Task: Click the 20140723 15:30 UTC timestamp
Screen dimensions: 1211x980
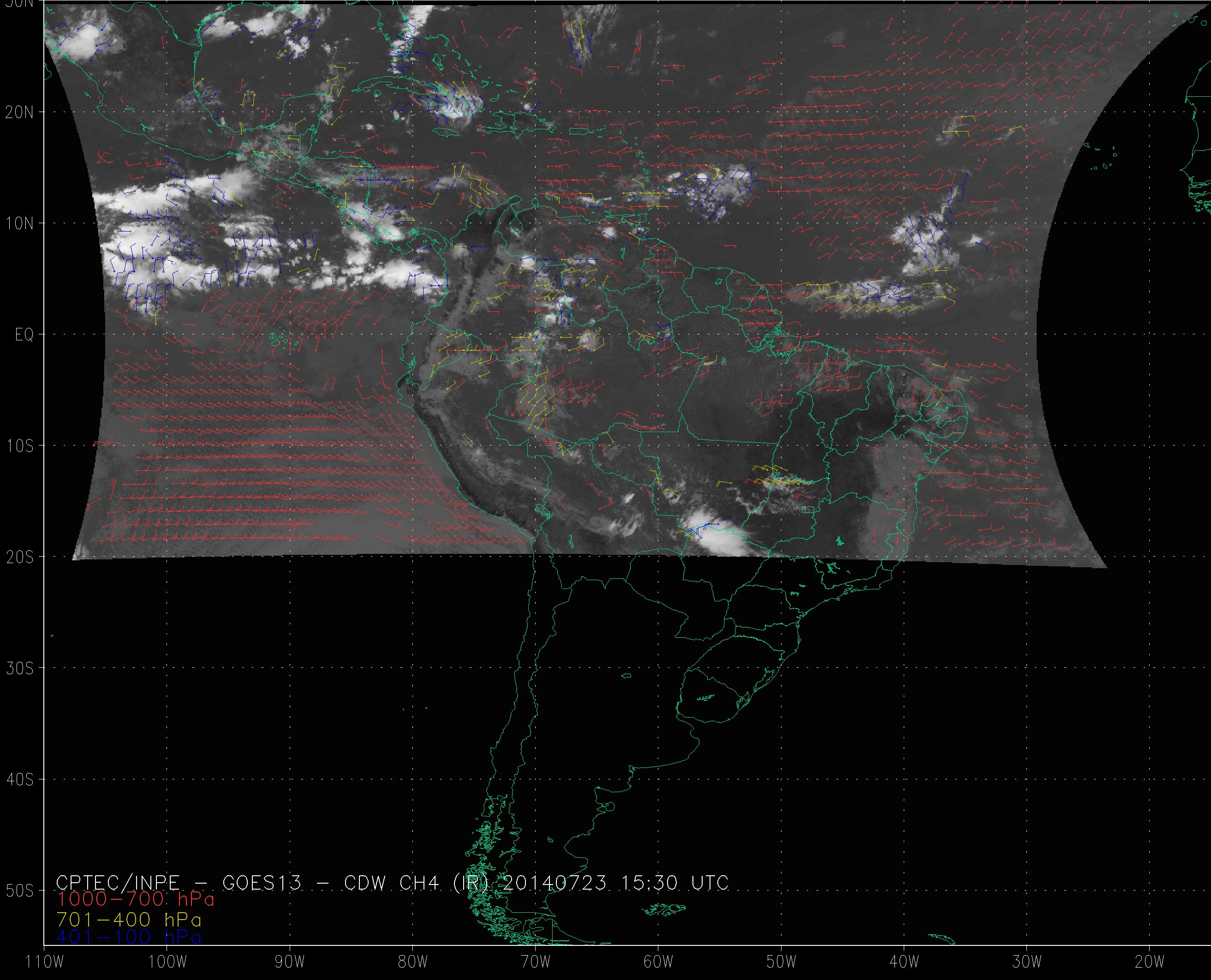Action: [615, 883]
